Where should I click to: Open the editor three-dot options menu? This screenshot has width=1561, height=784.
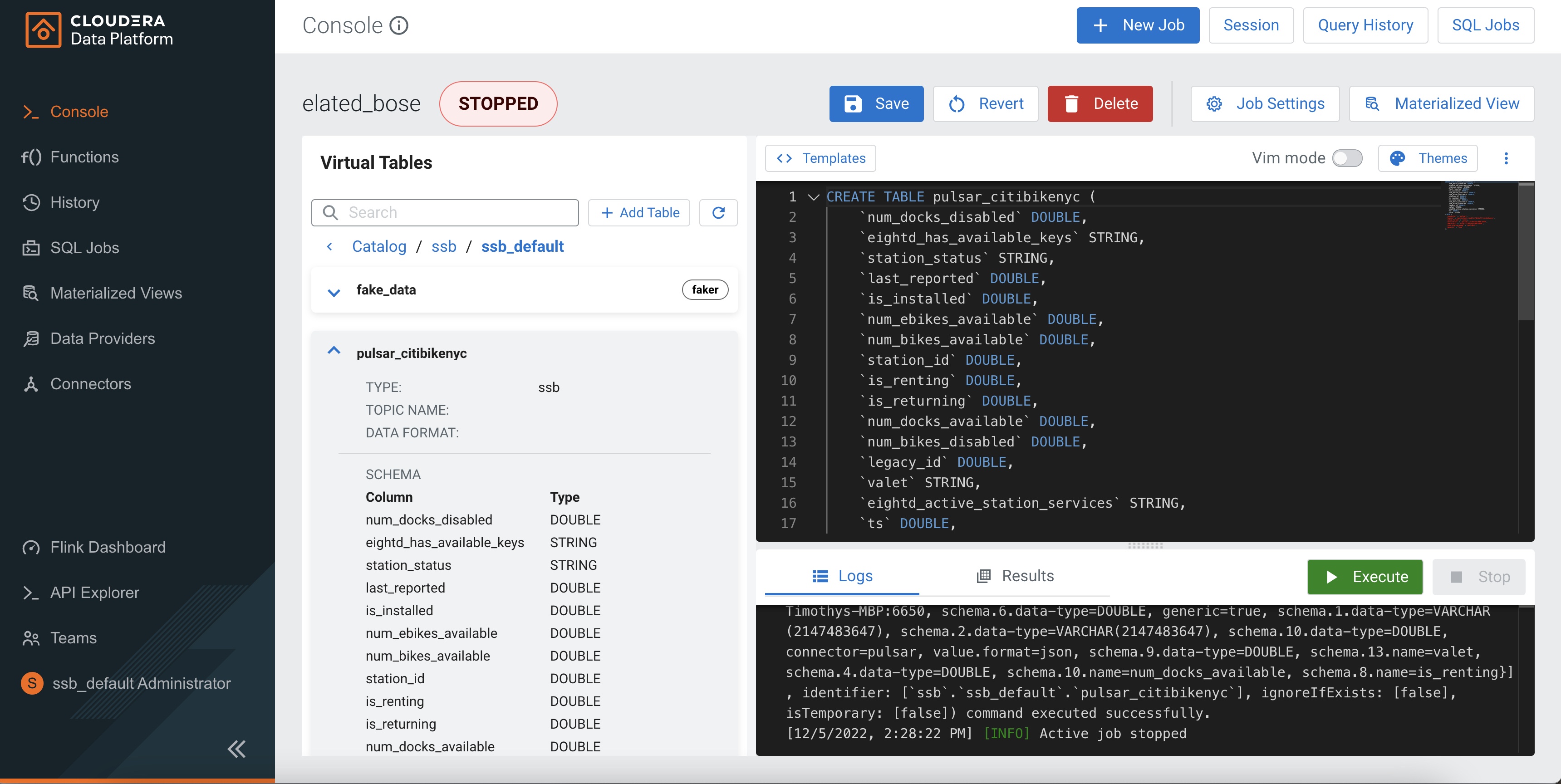coord(1506,158)
